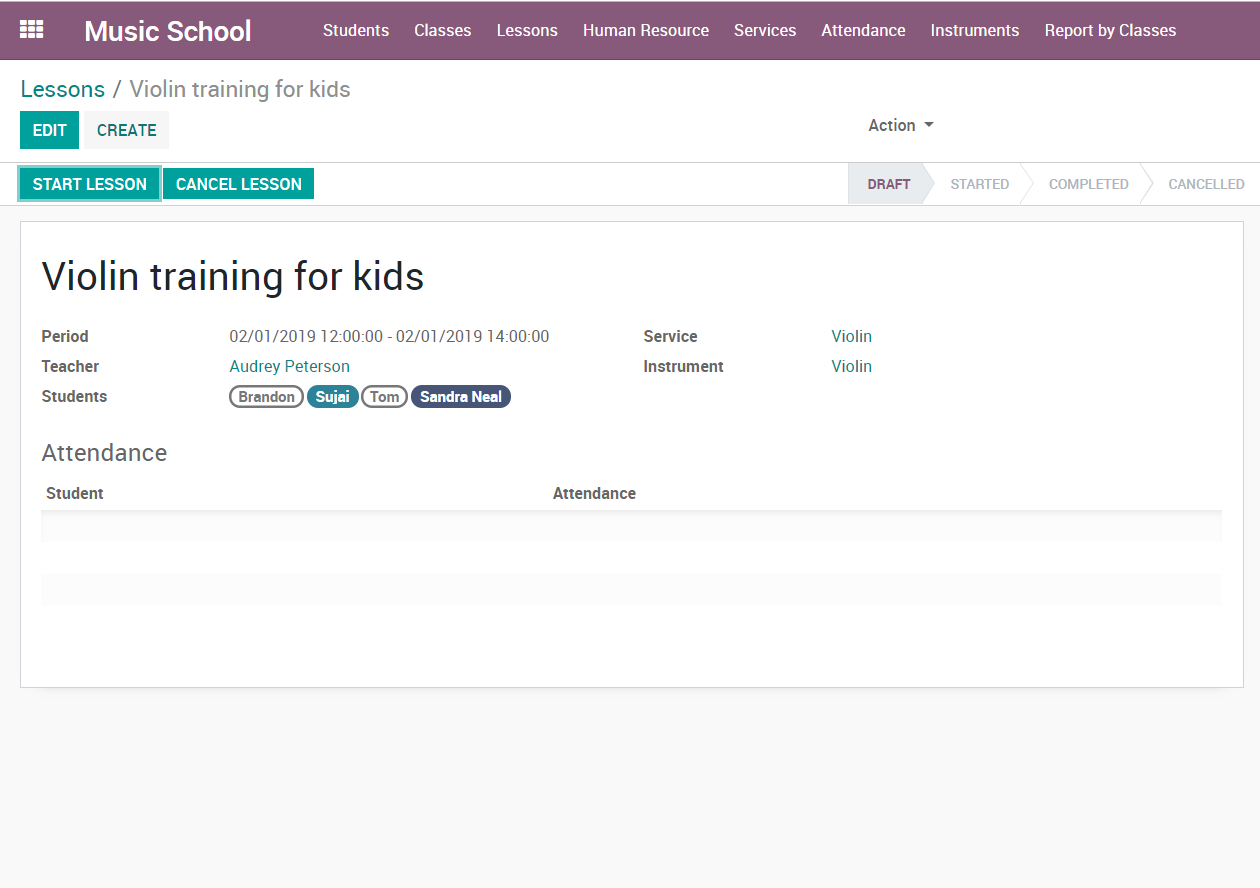Open Report by Classes menu

[x=1110, y=30]
